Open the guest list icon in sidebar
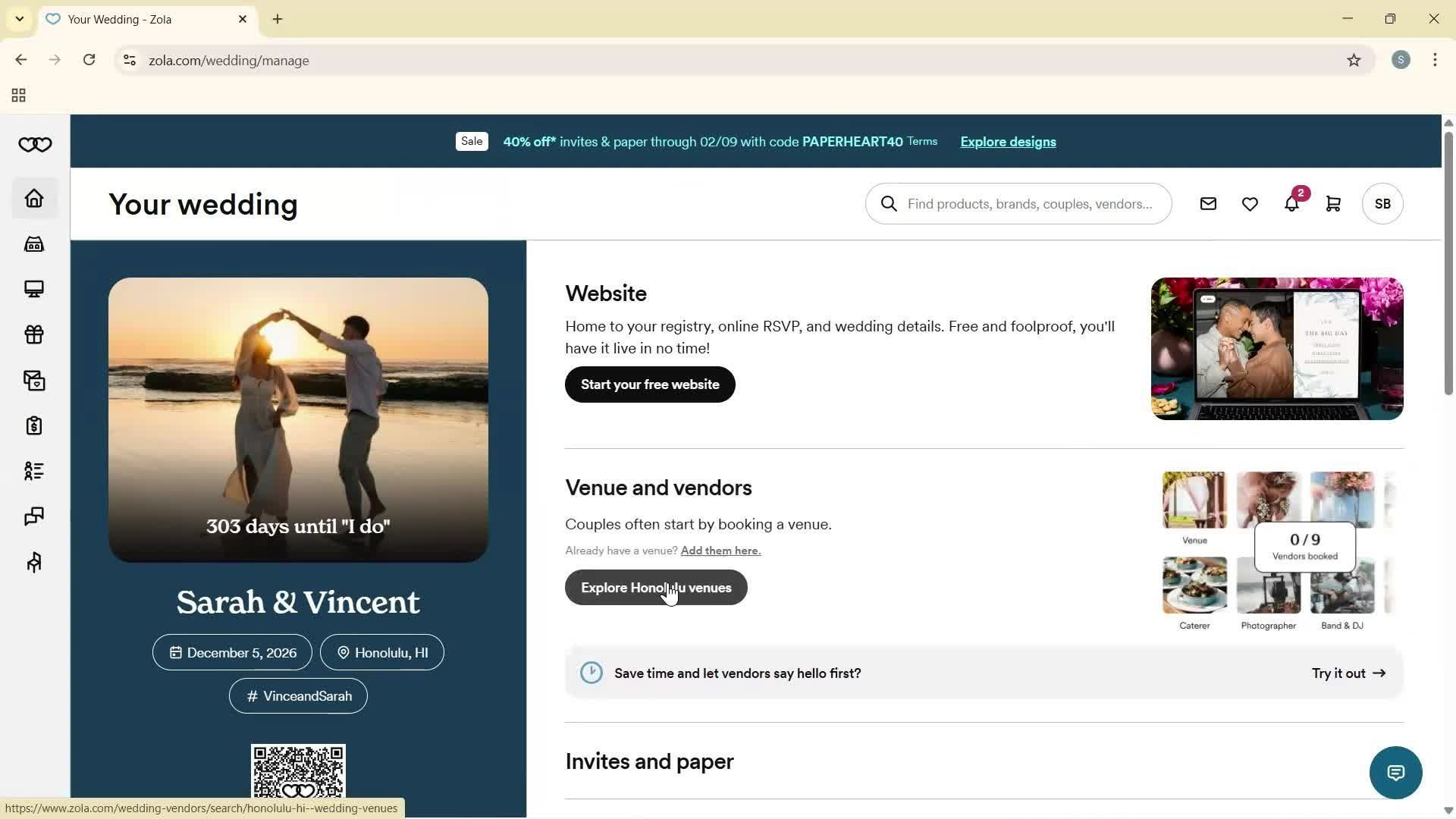Image resolution: width=1456 pixels, height=819 pixels. pyautogui.click(x=34, y=471)
